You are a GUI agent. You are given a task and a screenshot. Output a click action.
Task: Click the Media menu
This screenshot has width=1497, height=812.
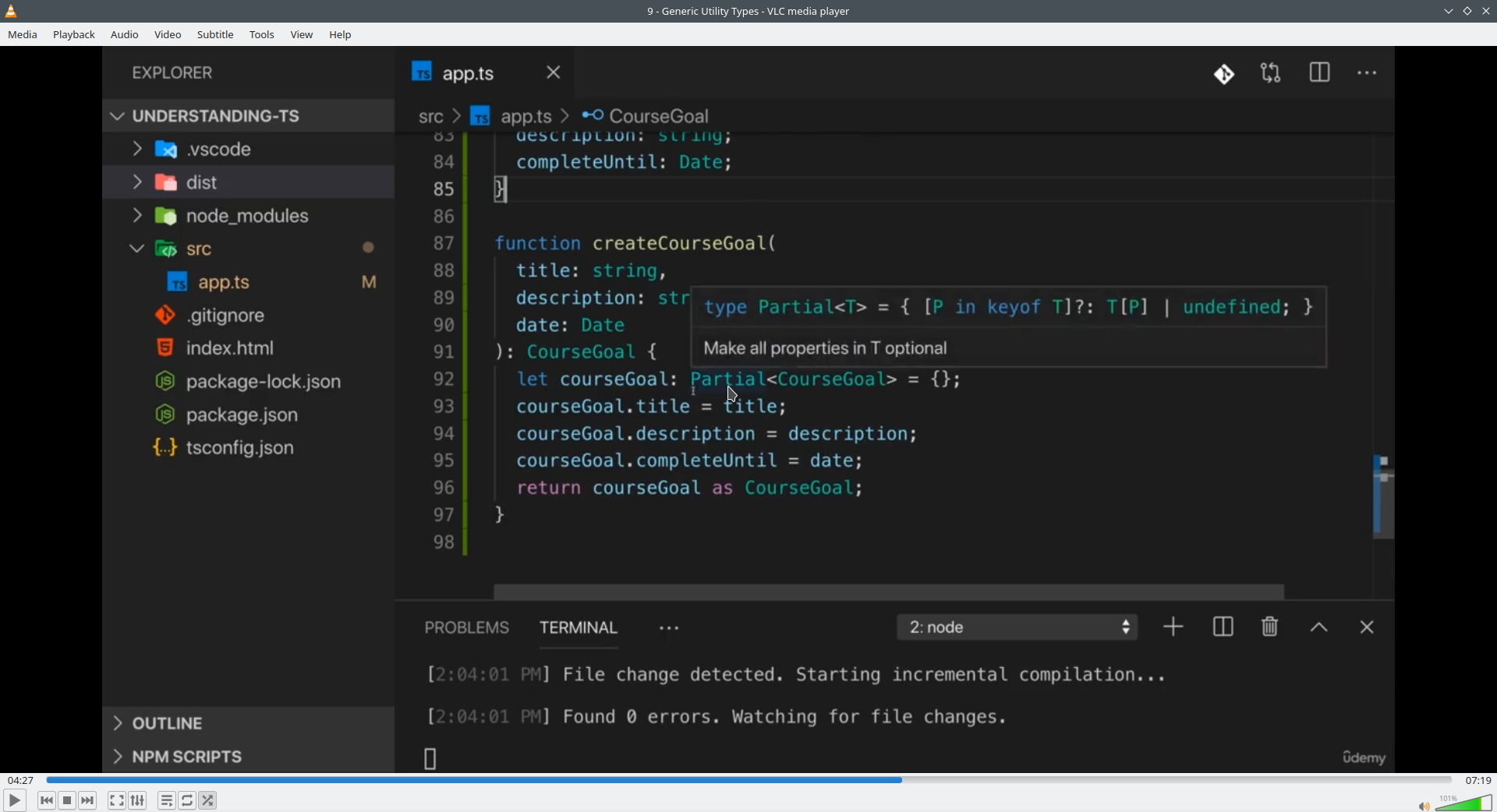(23, 35)
